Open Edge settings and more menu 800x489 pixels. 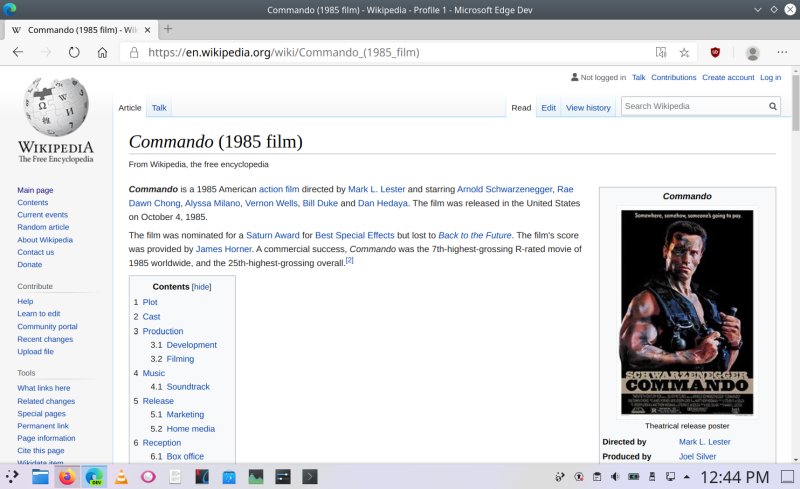(x=782, y=52)
